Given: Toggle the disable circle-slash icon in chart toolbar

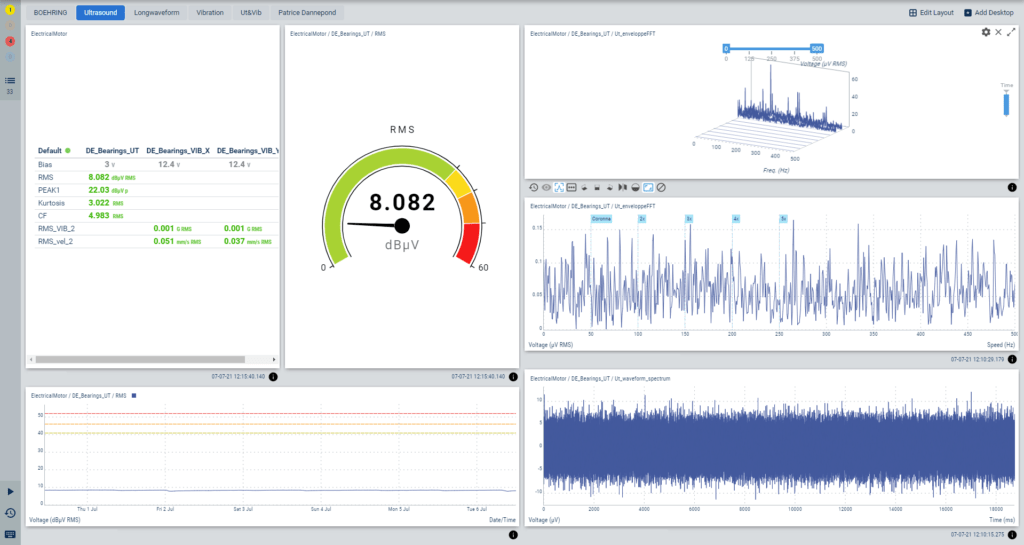Looking at the screenshot, I should (661, 187).
